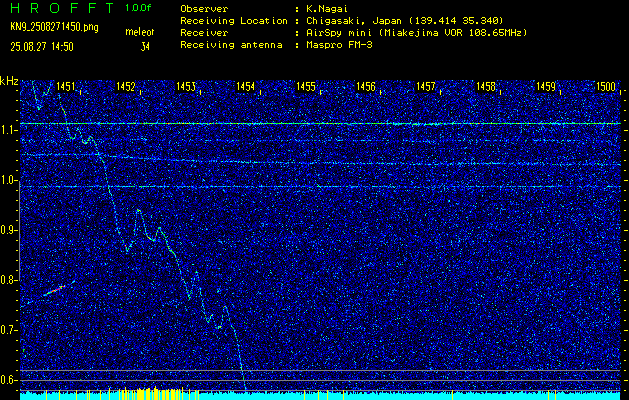
Task: Click the 1451 time marker
Action: point(65,86)
